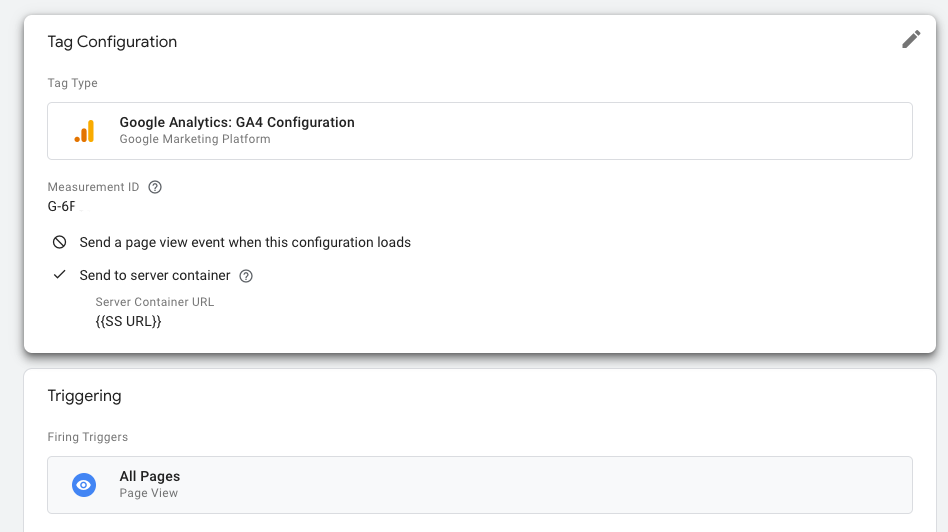
Task: Click the Page View trigger subtitle
Action: (149, 493)
